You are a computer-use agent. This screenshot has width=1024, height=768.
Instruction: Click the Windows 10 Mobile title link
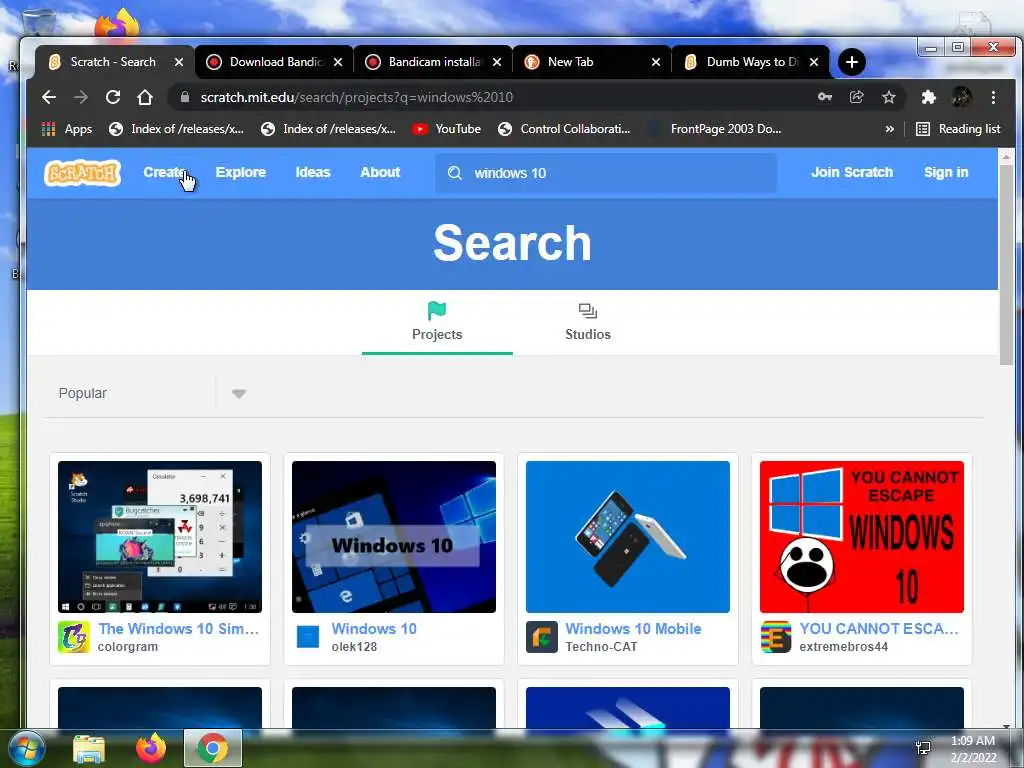(633, 629)
